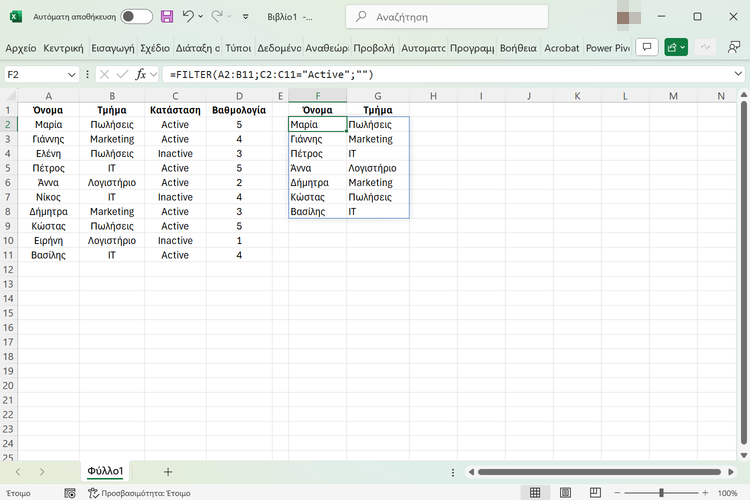Click the Excel app icon in title bar

point(16,17)
